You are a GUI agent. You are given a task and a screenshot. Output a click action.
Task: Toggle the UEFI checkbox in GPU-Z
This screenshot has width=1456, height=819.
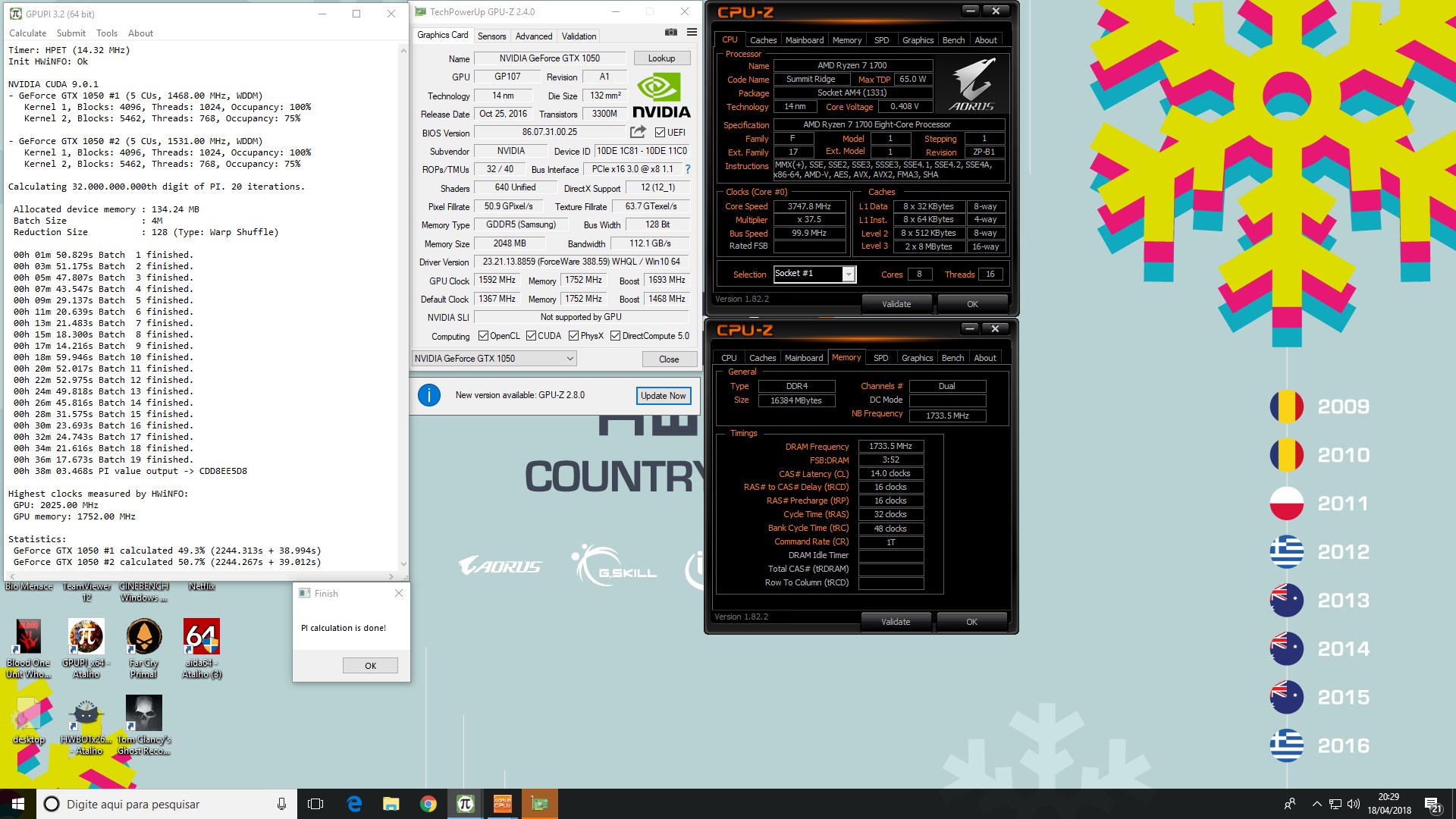coord(660,133)
